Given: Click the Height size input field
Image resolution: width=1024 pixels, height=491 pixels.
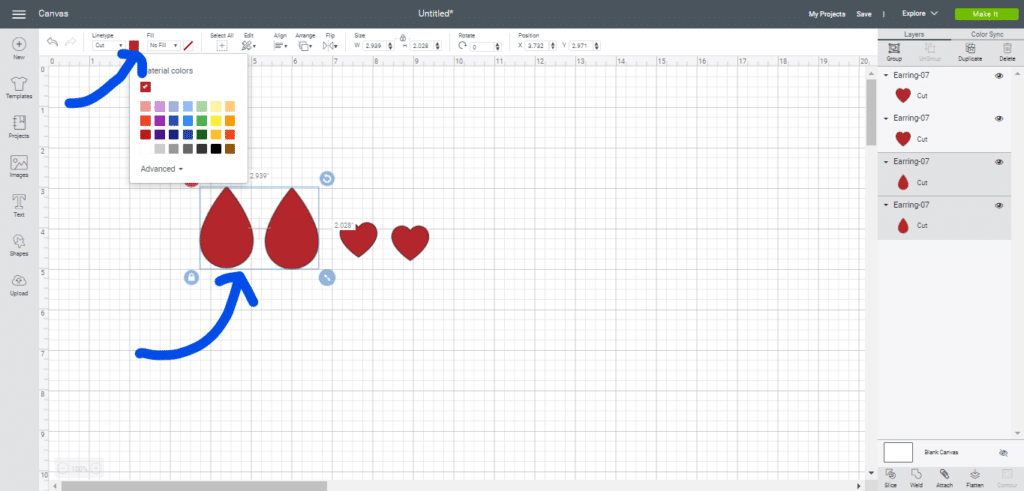Looking at the screenshot, I should coord(426,46).
